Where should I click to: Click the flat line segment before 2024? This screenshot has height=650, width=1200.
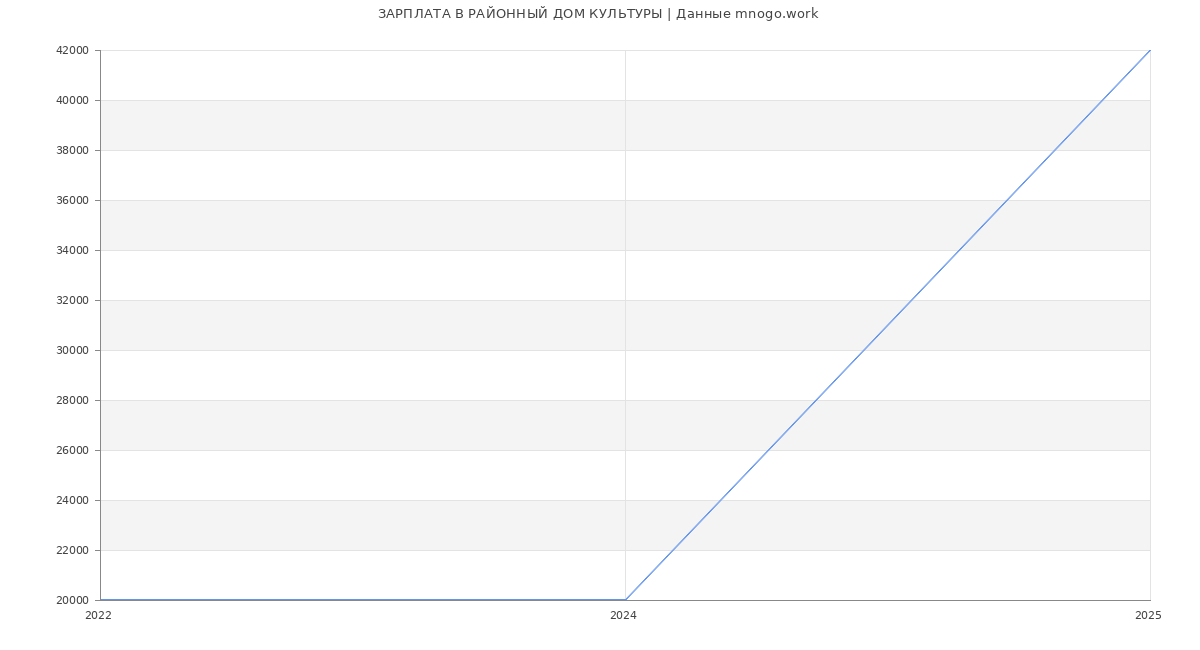360,600
